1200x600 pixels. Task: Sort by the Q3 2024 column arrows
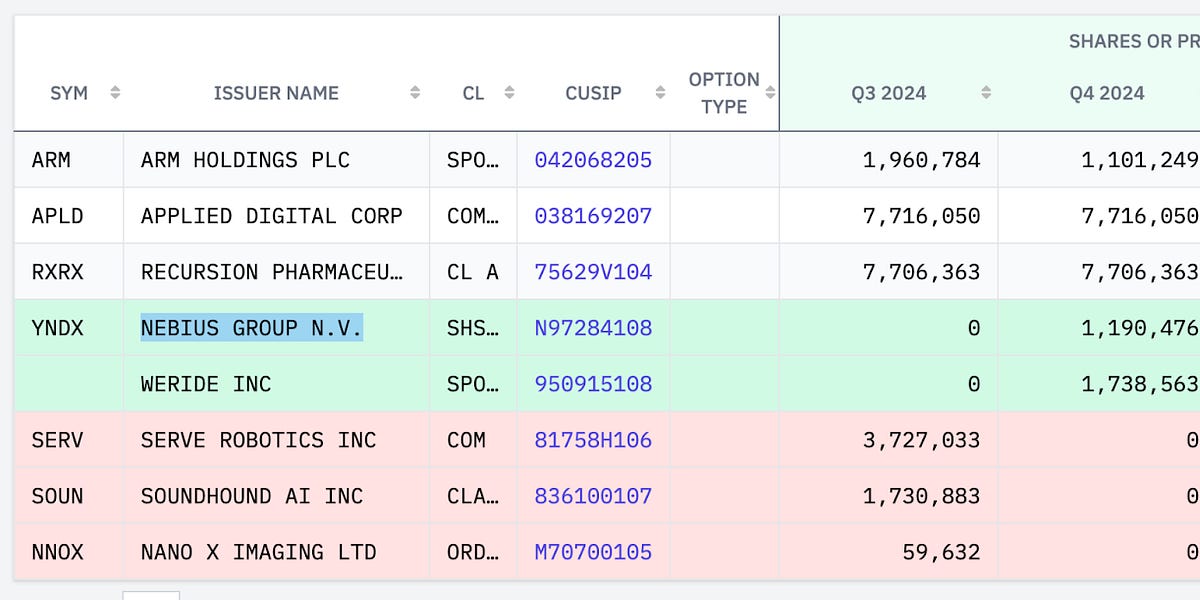[x=986, y=93]
